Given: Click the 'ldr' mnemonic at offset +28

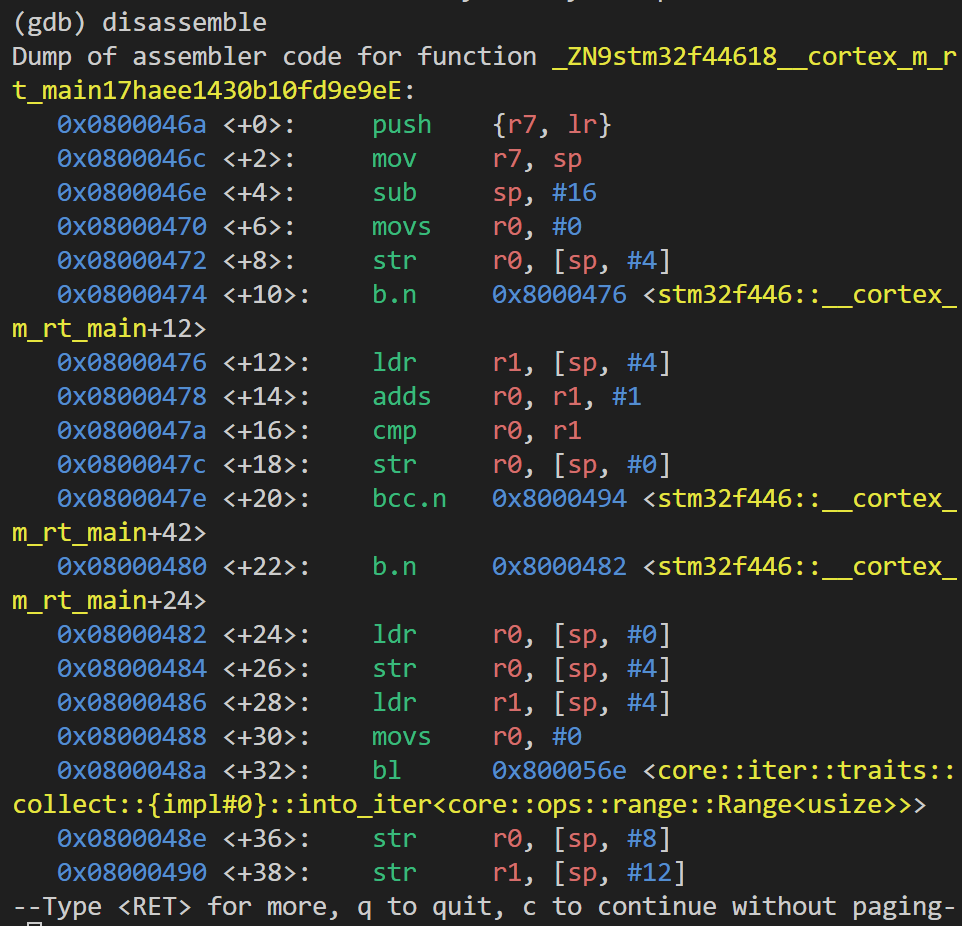Looking at the screenshot, I should coord(394,702).
